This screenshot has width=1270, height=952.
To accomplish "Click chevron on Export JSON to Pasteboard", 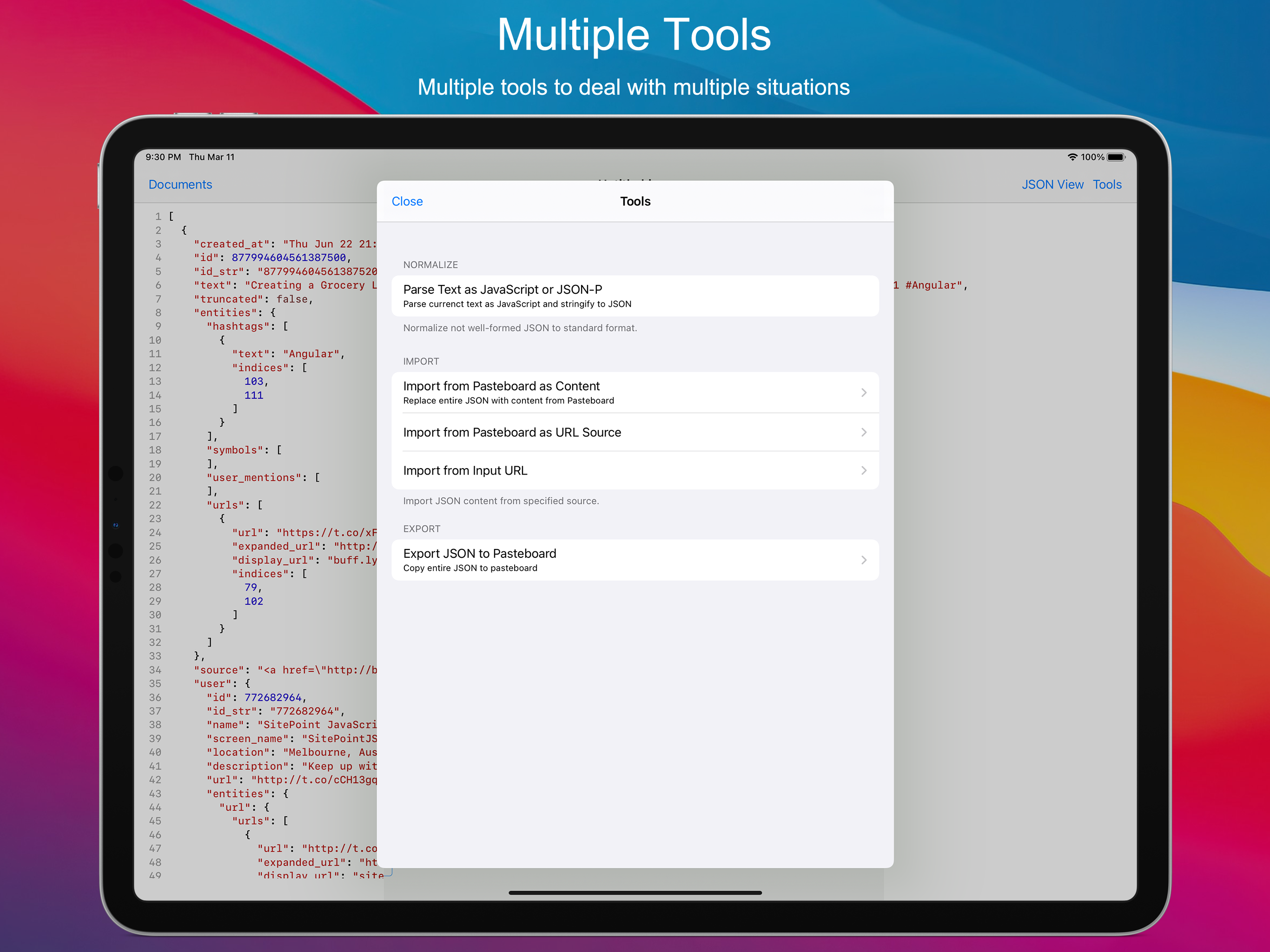I will (x=864, y=560).
